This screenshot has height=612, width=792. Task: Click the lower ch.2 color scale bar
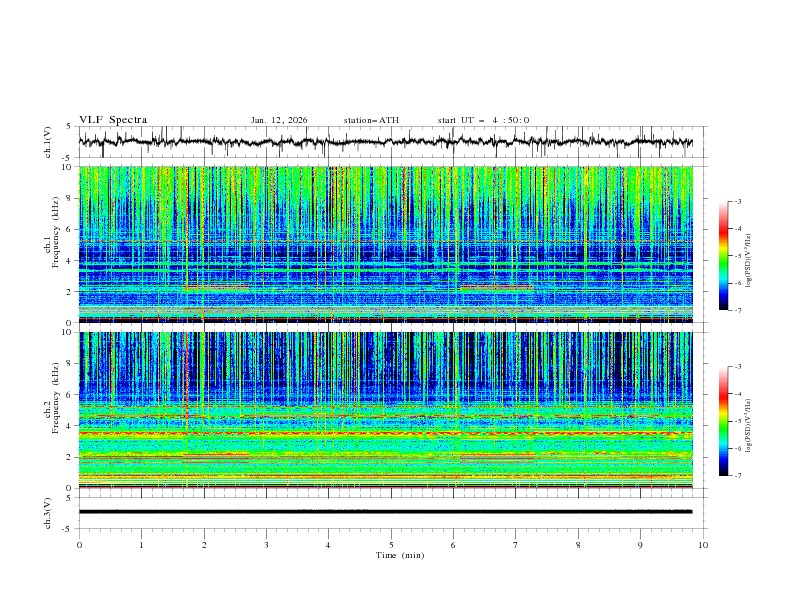[x=723, y=421]
